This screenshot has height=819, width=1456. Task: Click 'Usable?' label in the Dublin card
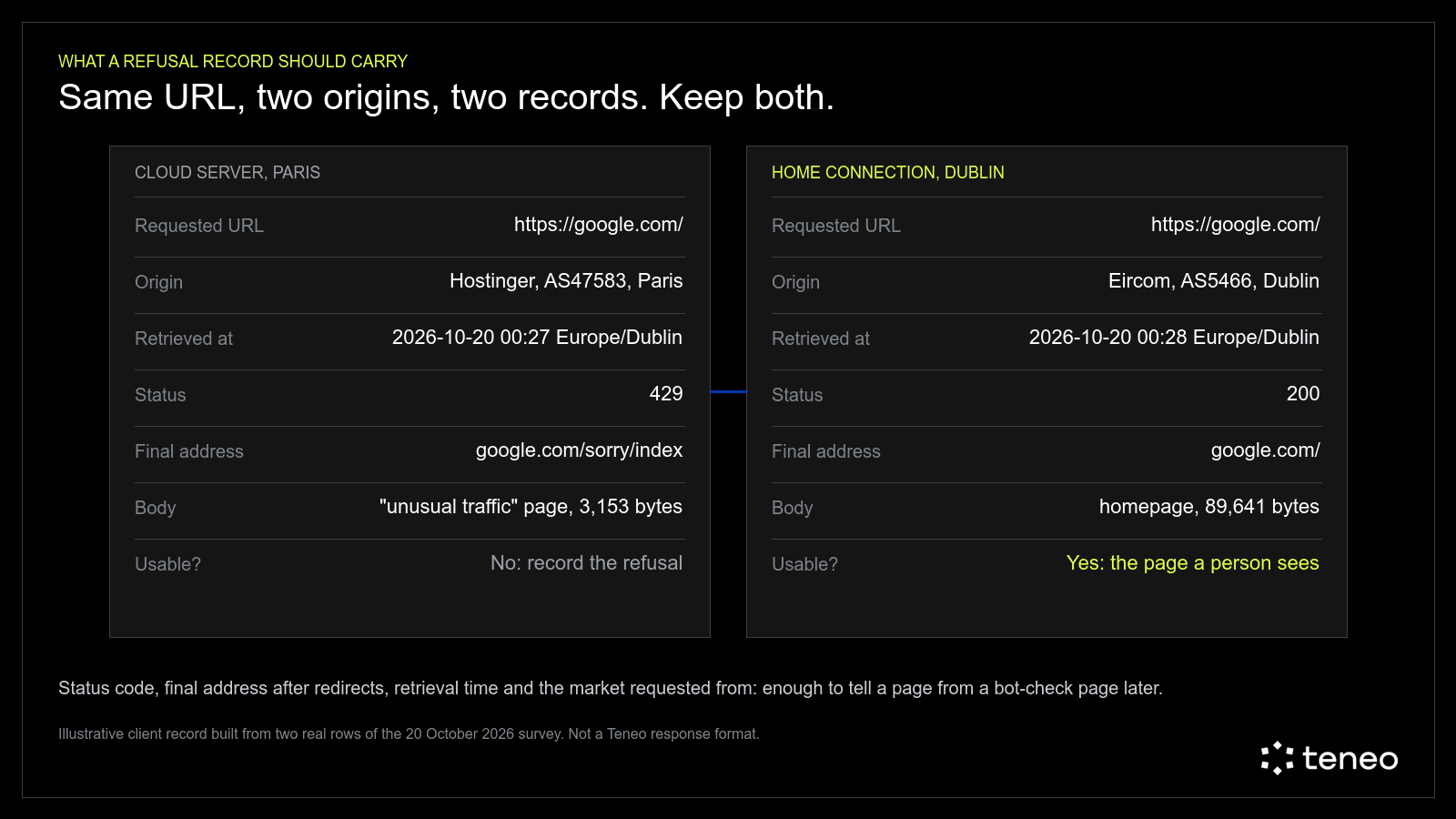(804, 564)
